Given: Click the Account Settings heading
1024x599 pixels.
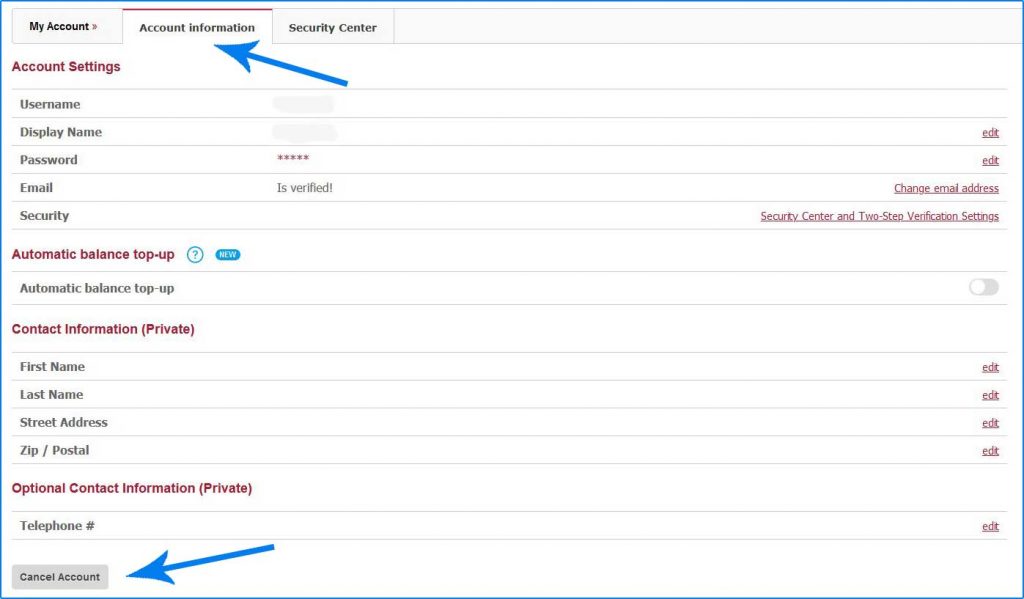Looking at the screenshot, I should pyautogui.click(x=66, y=67).
